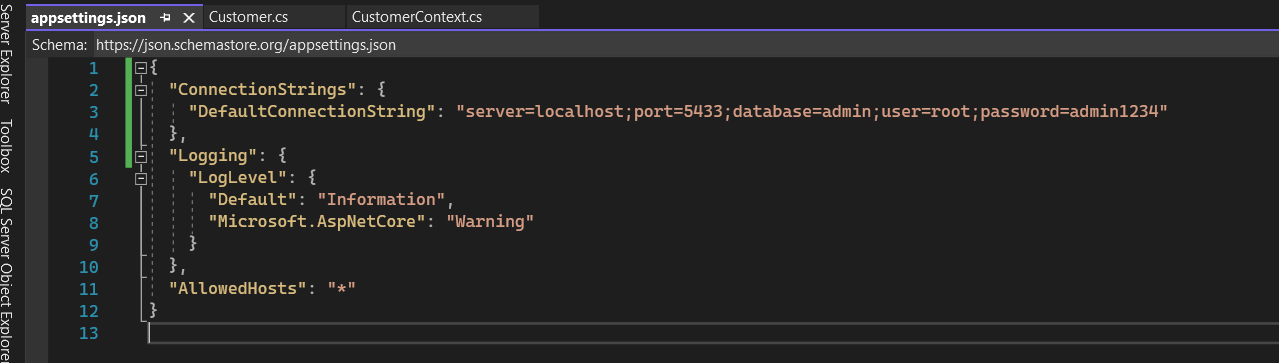Click the DefaultConnectionString key
Viewport: 1279px width, 363px height.
[313, 112]
